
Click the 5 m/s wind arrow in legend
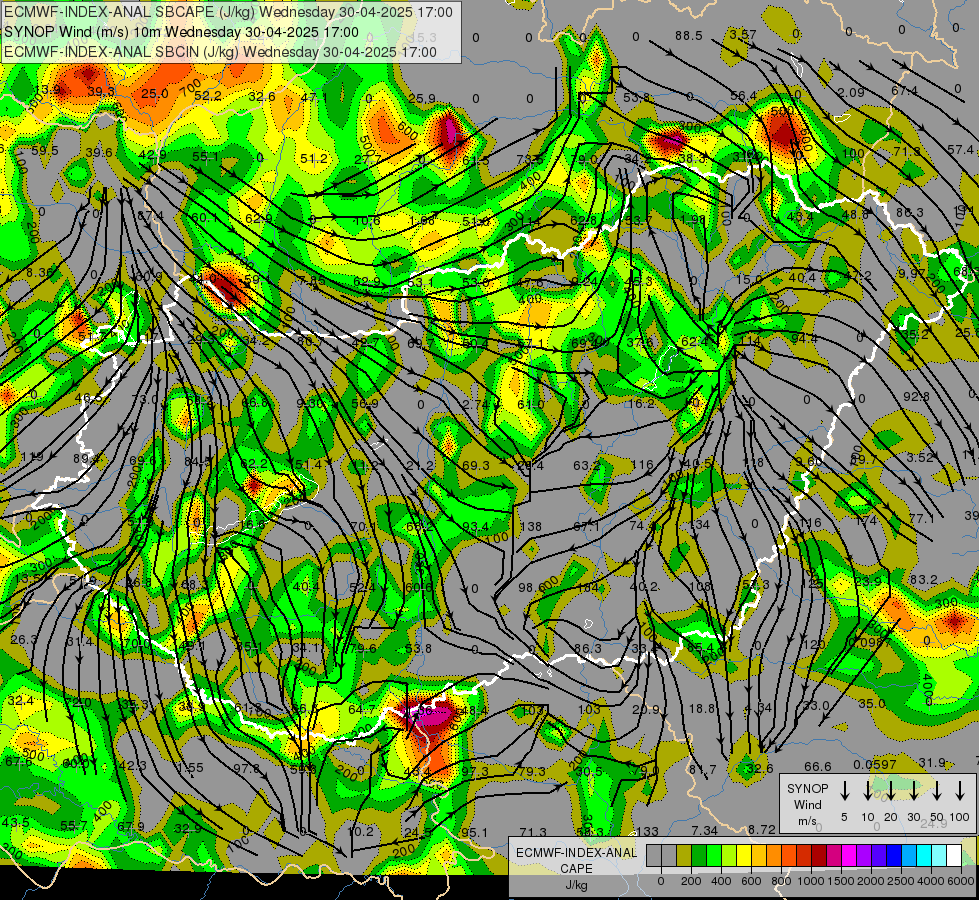[x=844, y=791]
